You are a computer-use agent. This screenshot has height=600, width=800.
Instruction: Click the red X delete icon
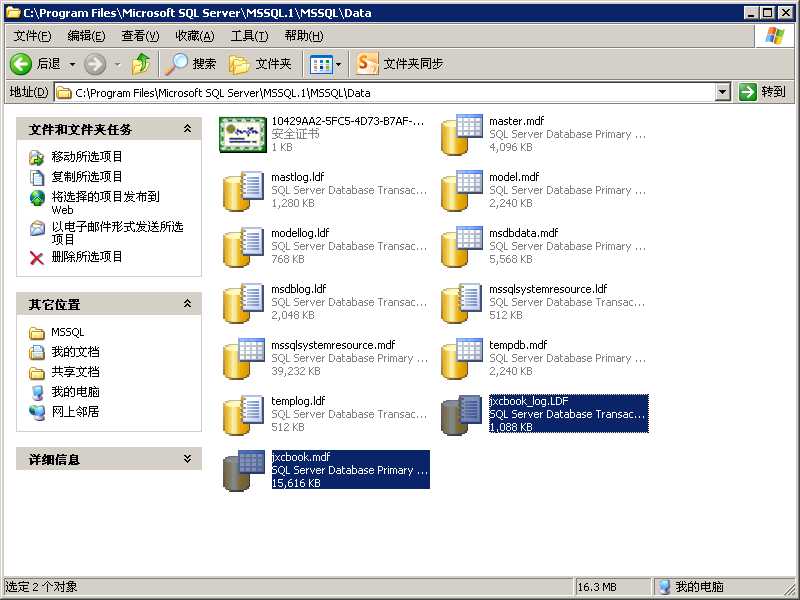click(37, 258)
